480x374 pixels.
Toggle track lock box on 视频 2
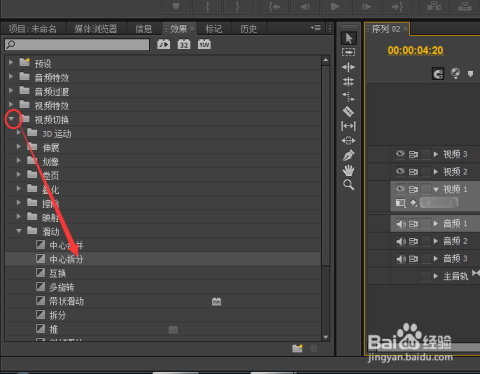(x=426, y=172)
